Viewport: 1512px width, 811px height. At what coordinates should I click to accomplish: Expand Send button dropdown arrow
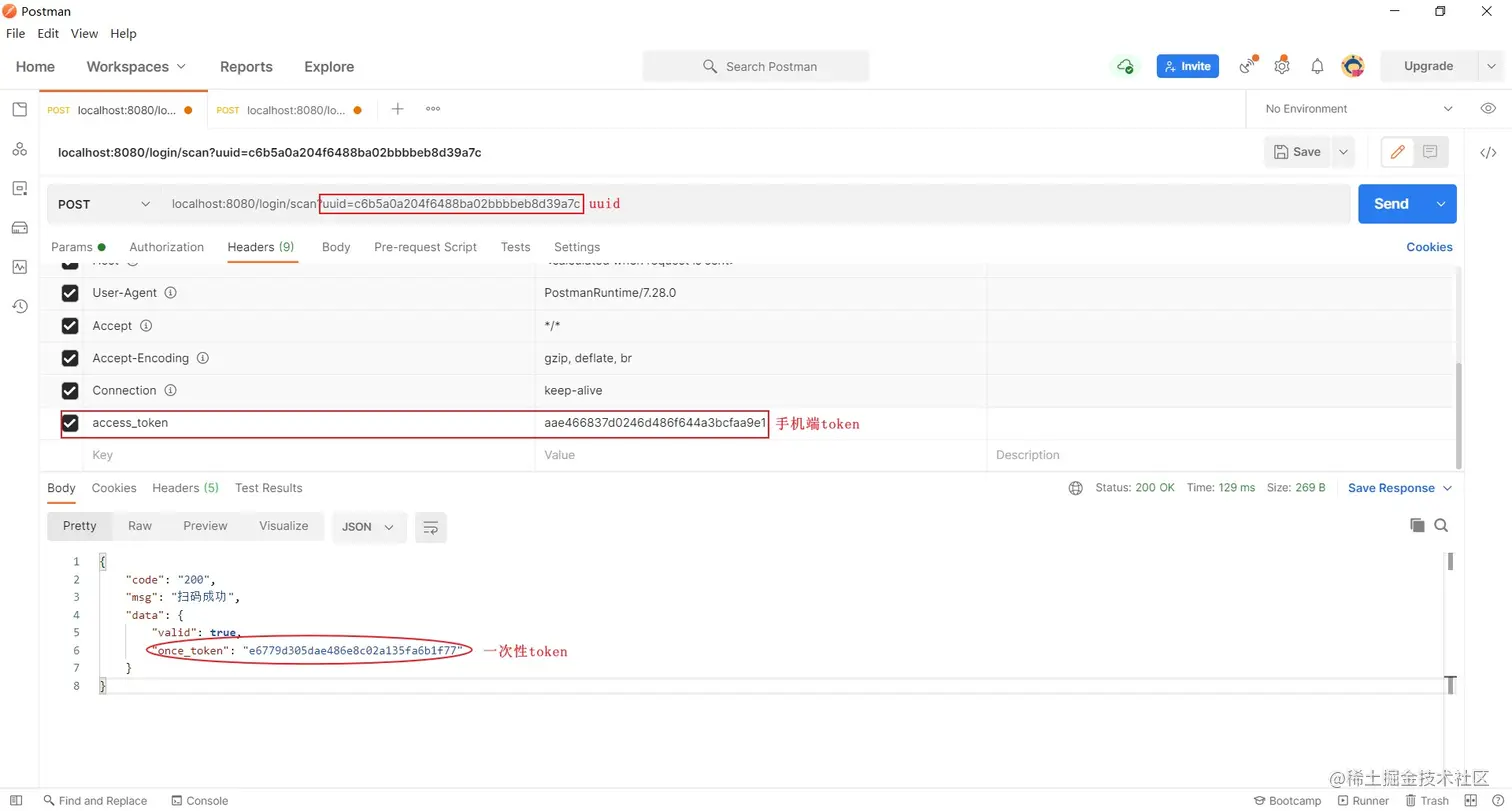1441,204
